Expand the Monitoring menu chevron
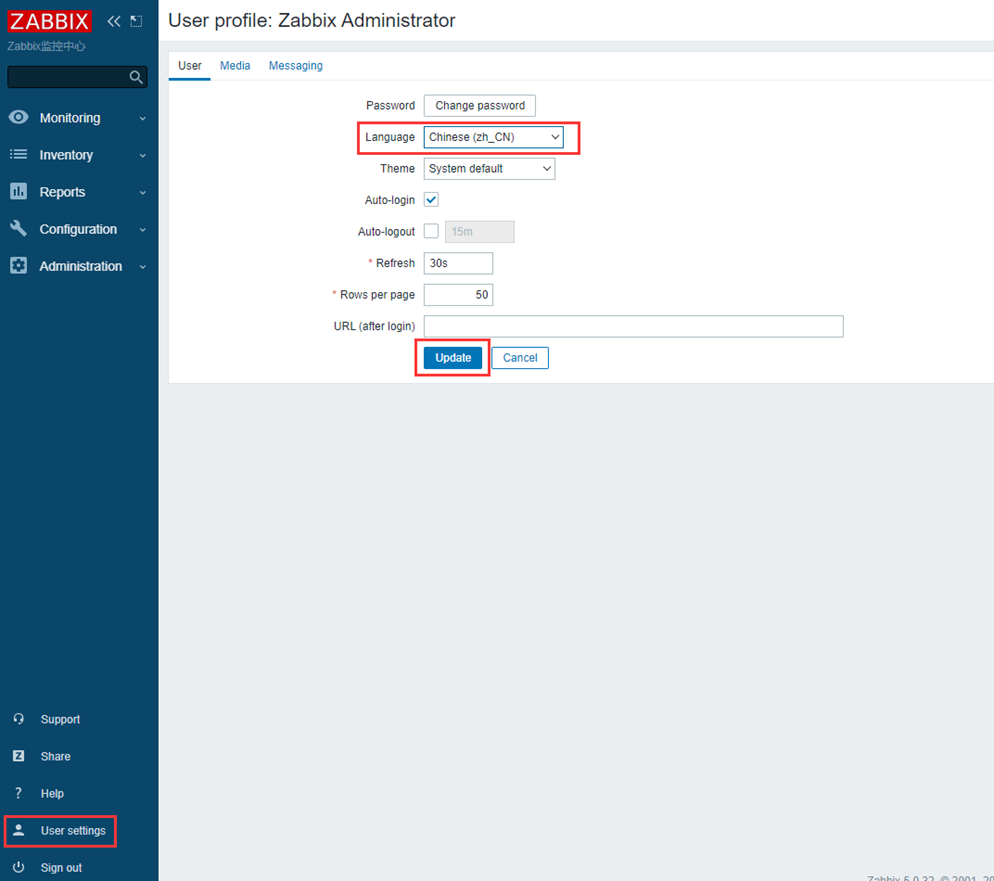 143,119
